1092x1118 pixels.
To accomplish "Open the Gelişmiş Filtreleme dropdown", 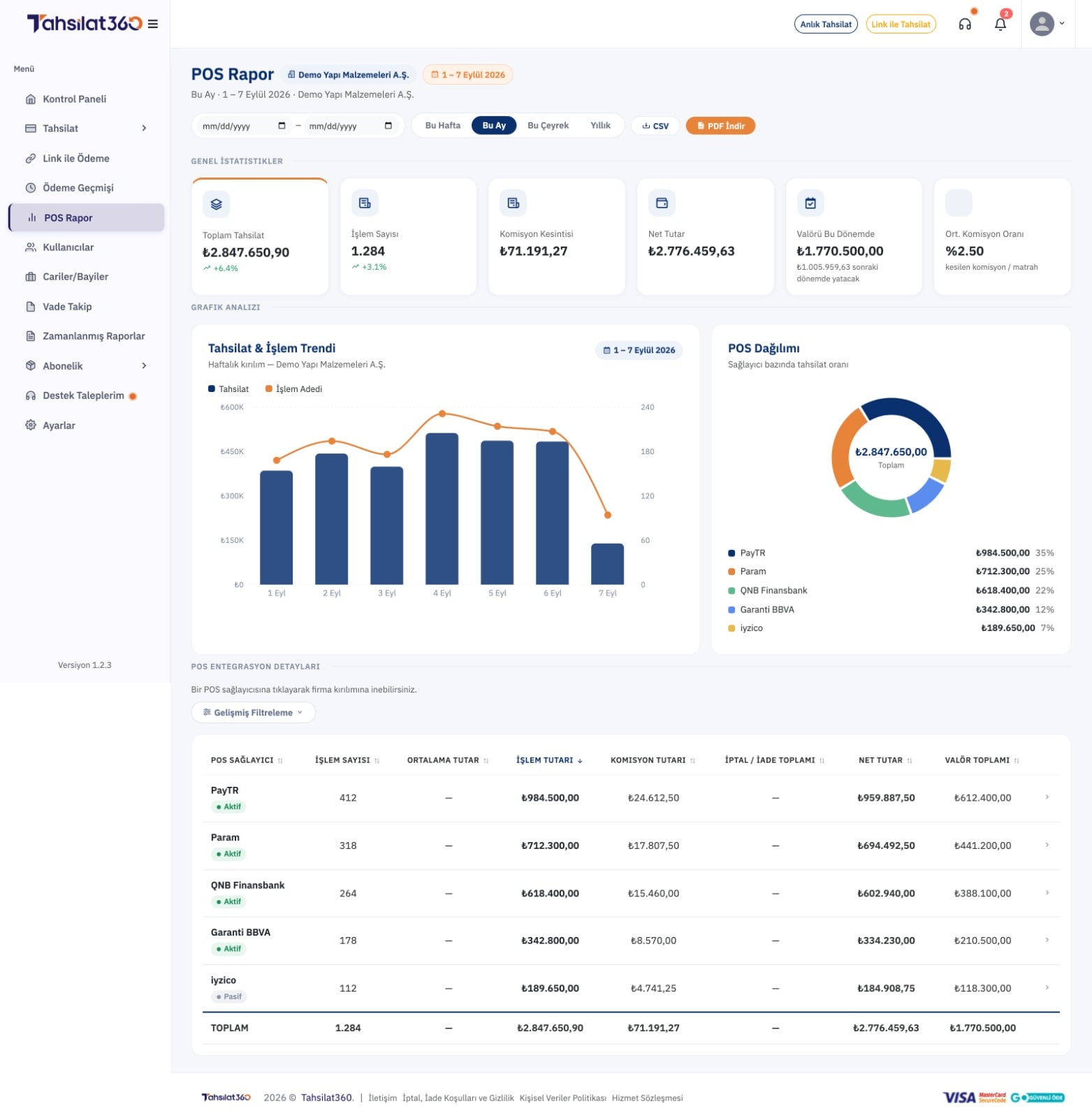I will [254, 713].
